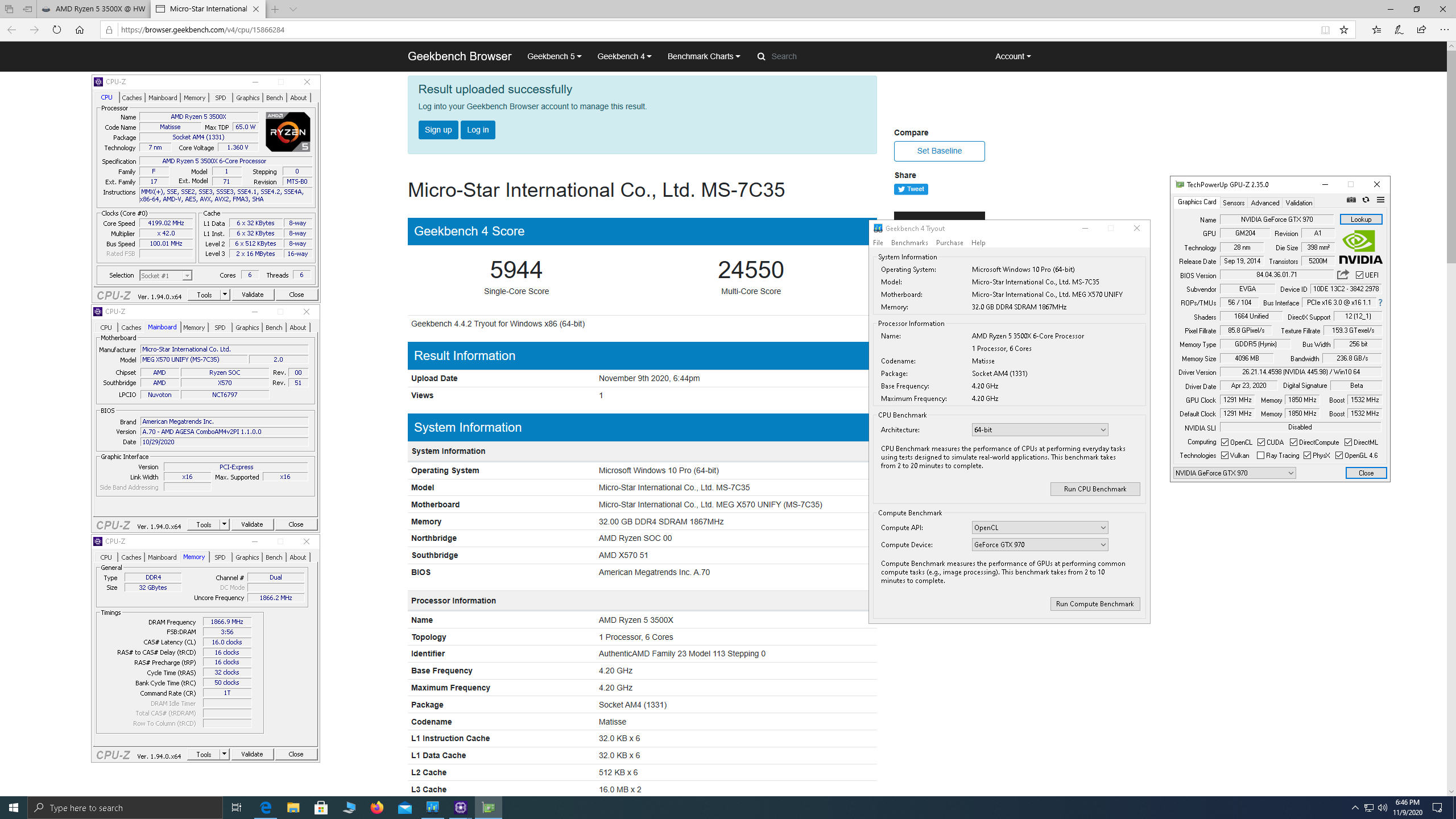Open the Compute API OpenCL dropdown
1456x819 pixels.
1040,527
